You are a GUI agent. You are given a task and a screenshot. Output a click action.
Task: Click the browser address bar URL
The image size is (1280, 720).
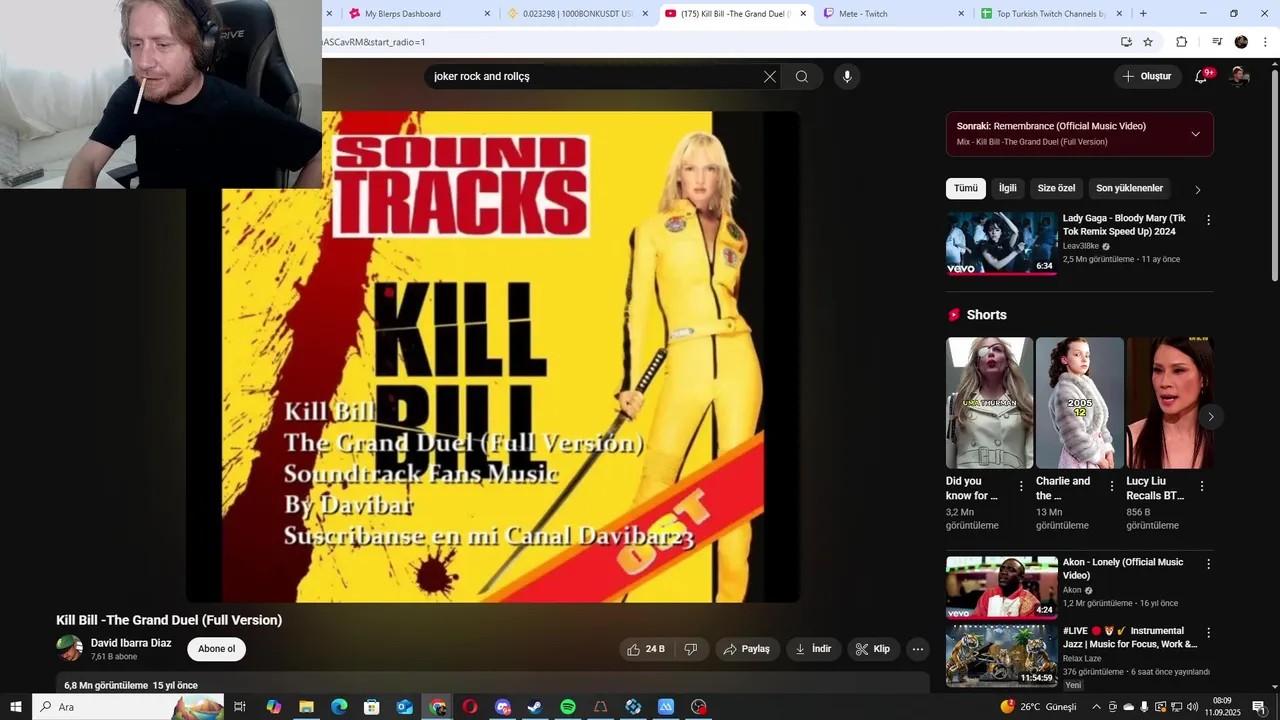[374, 42]
